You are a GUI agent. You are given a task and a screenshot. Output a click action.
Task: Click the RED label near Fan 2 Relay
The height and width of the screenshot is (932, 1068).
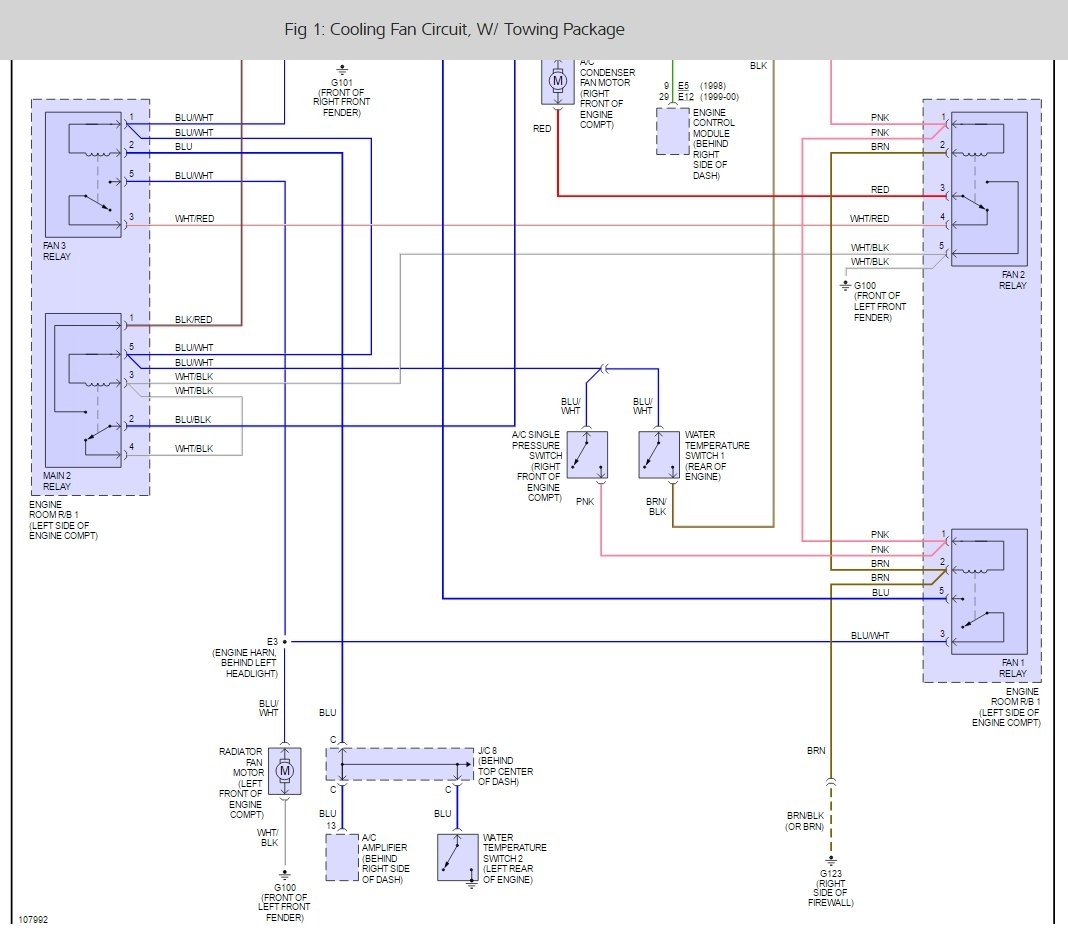tap(880, 189)
